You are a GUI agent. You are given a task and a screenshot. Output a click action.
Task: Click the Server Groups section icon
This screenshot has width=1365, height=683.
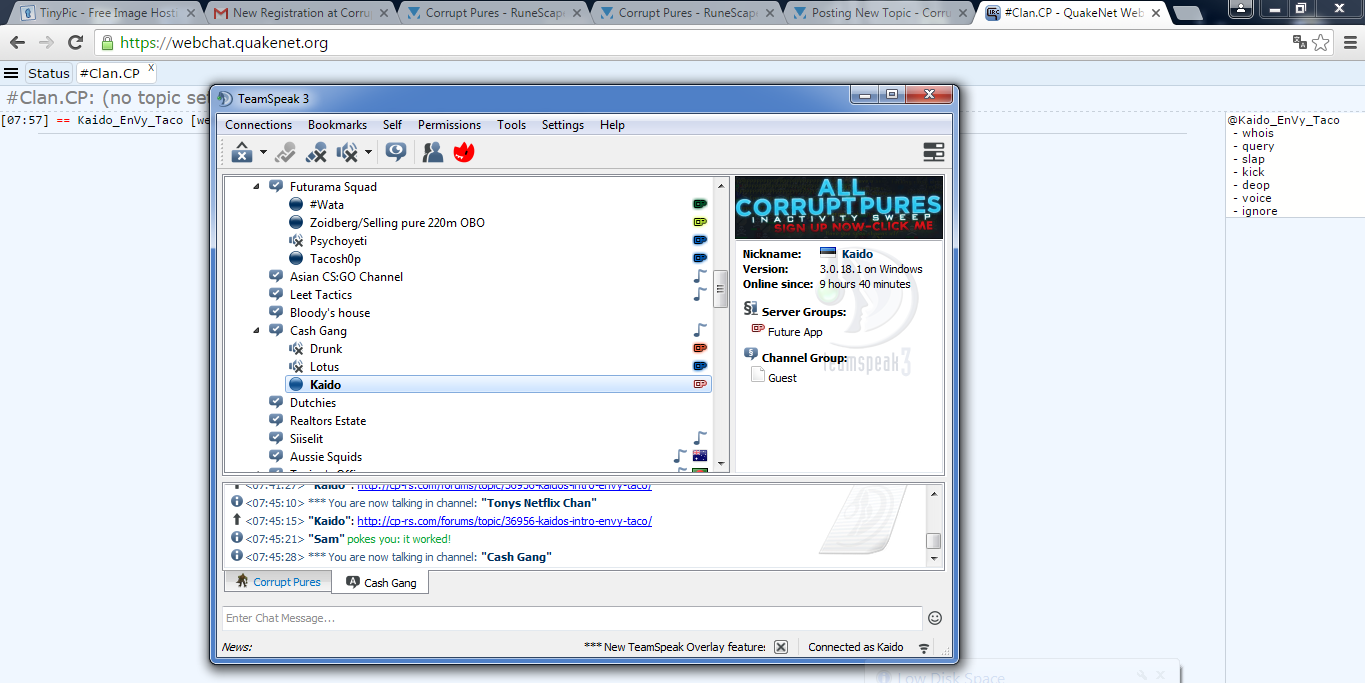[x=751, y=309]
